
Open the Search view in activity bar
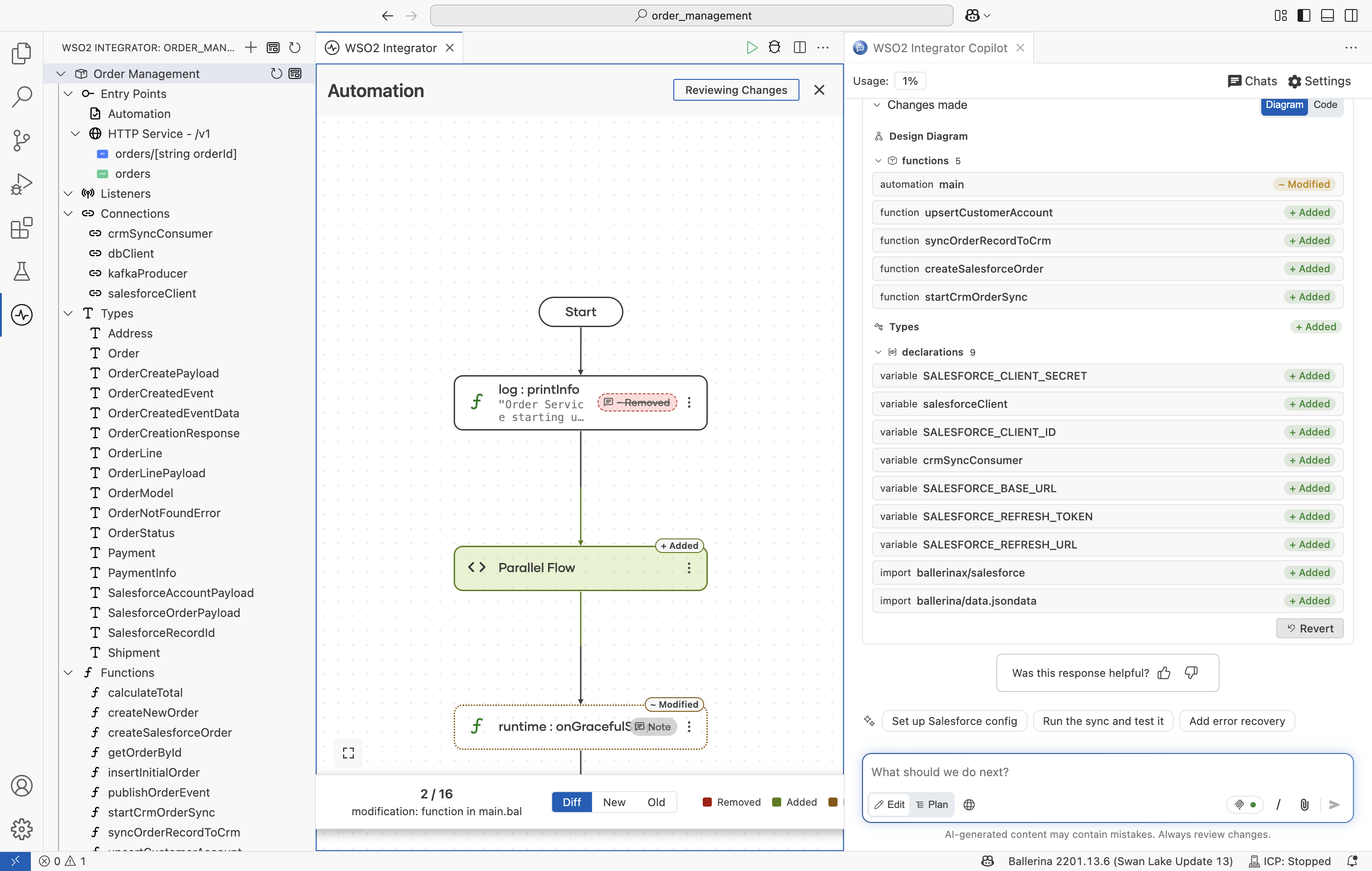tap(22, 97)
